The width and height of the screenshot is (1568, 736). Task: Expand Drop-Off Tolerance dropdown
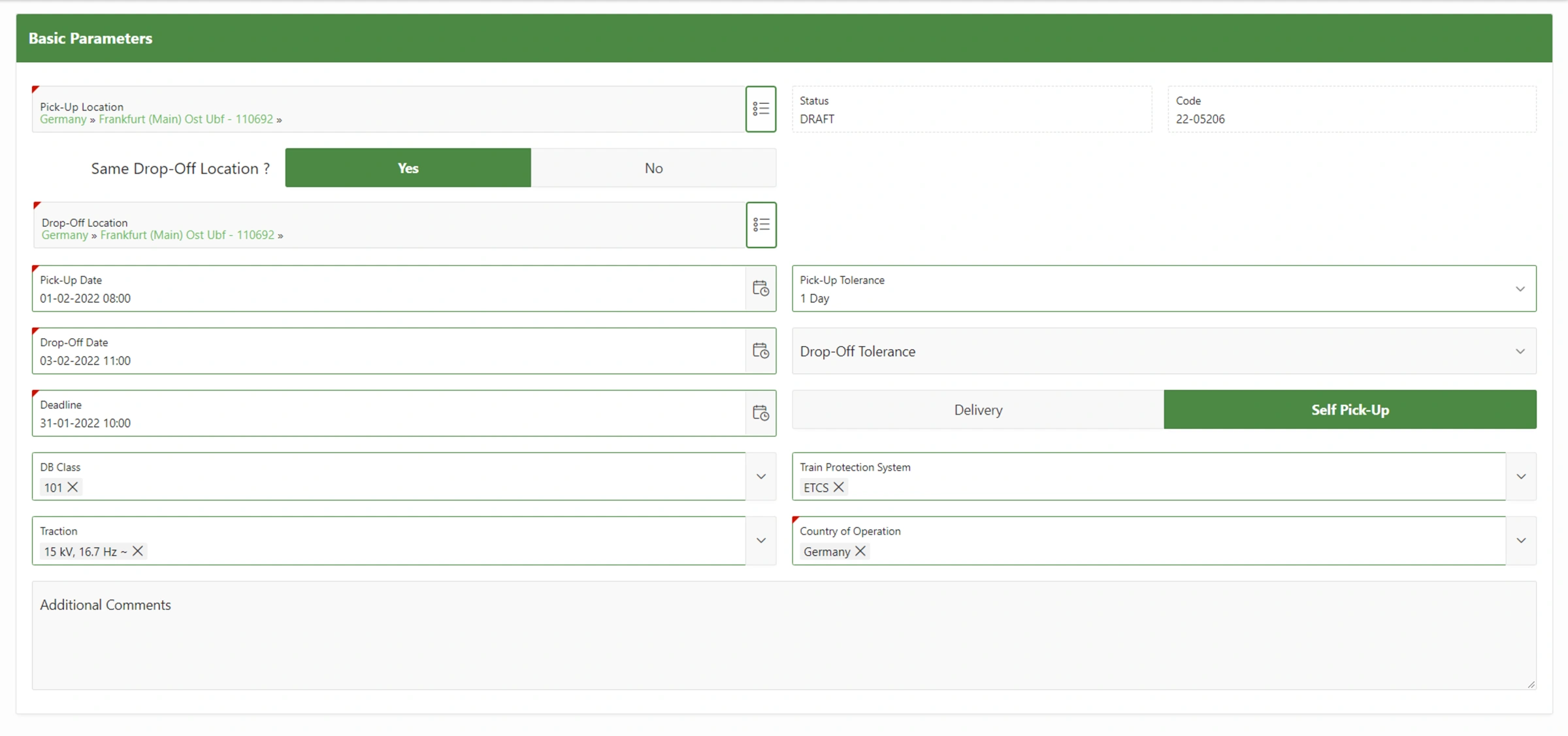[1520, 351]
